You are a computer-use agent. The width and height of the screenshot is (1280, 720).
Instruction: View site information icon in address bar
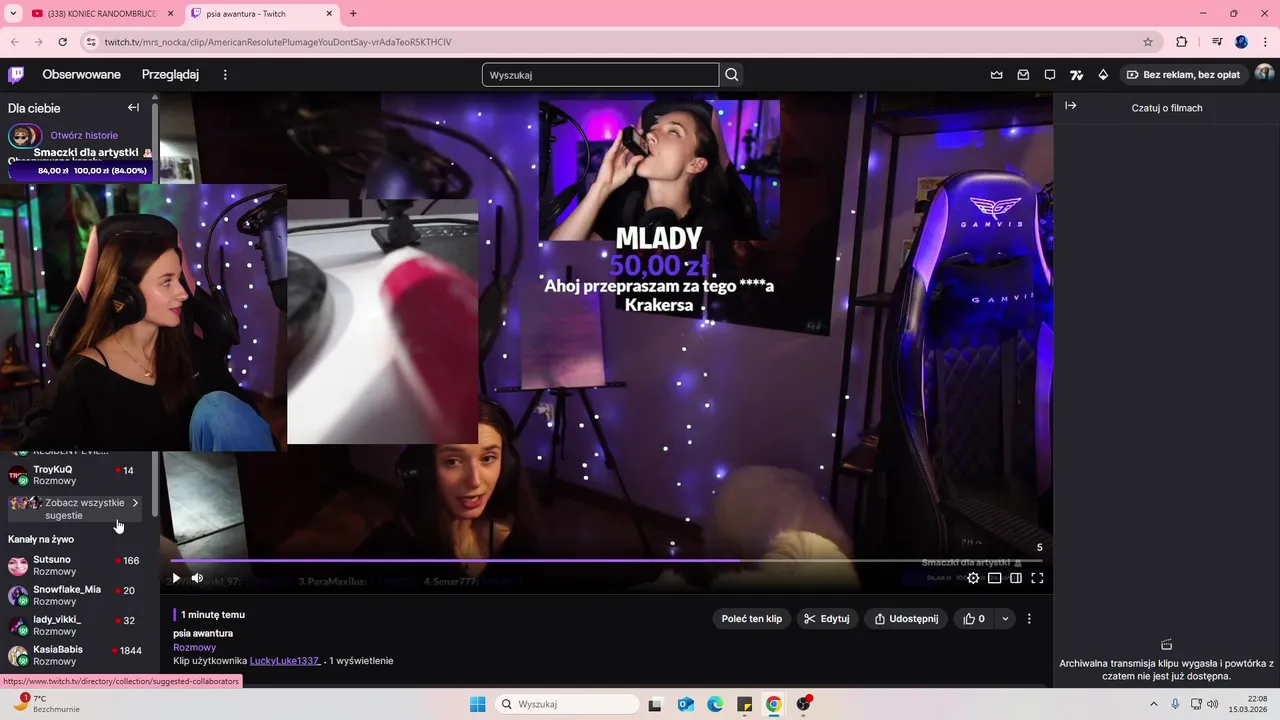click(91, 42)
